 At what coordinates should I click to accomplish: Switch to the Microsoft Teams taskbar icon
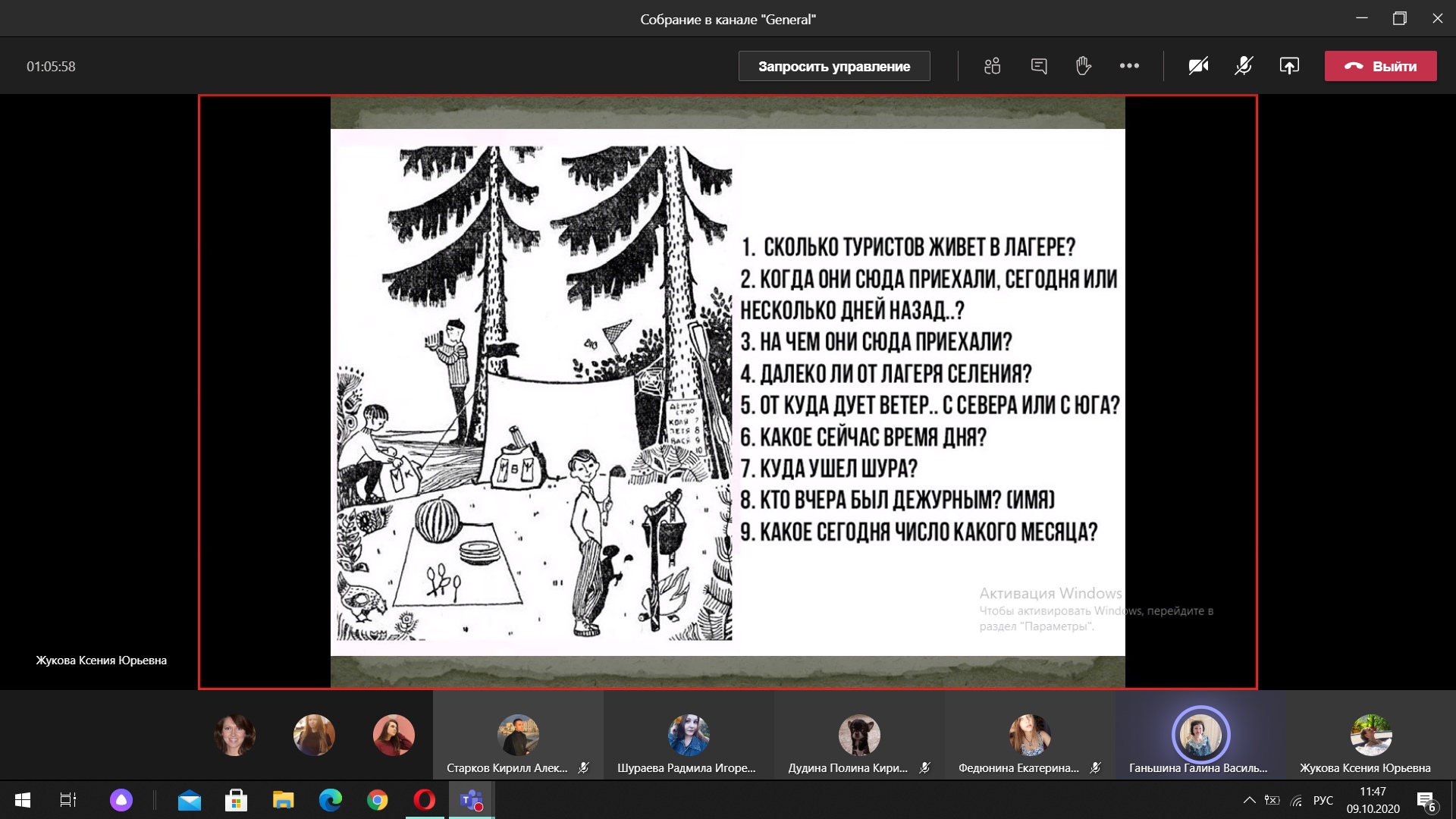click(472, 800)
